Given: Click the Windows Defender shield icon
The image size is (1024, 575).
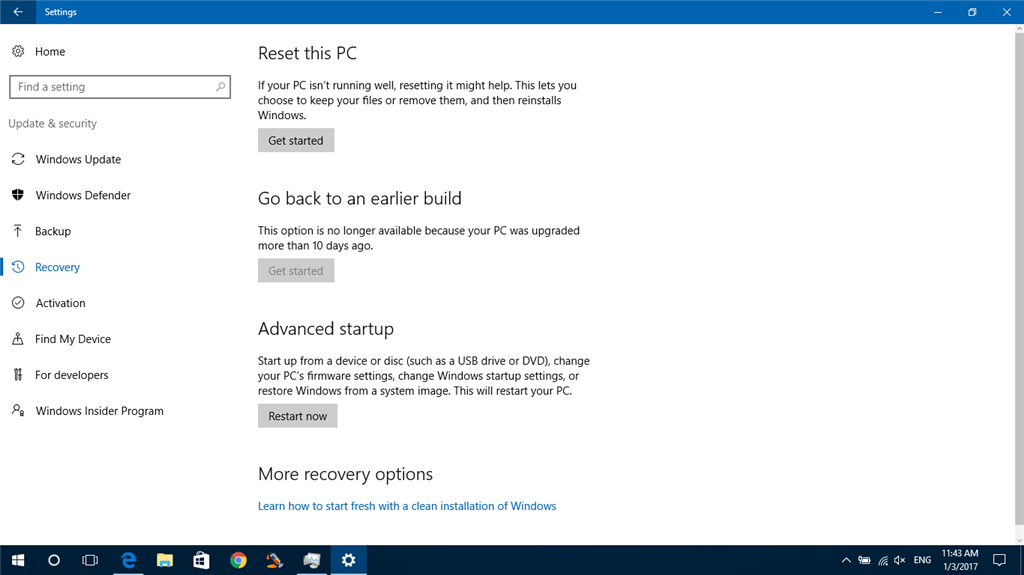Looking at the screenshot, I should [x=18, y=195].
